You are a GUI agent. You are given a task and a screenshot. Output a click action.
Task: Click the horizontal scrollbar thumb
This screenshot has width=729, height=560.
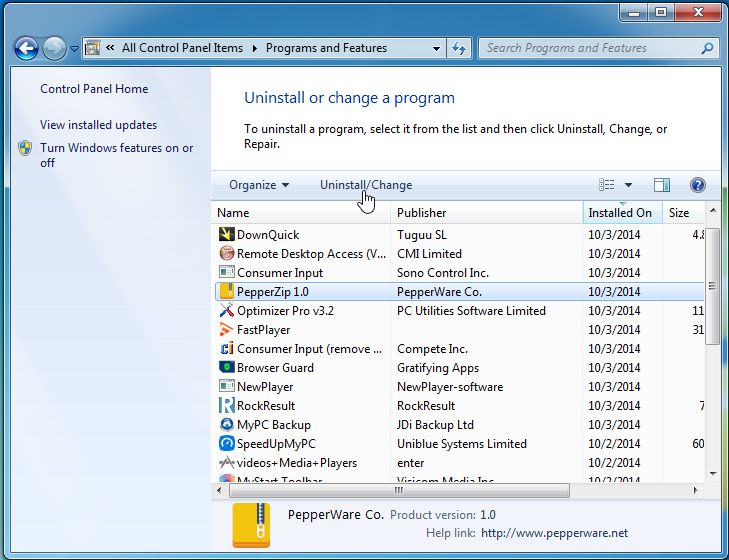(399, 490)
